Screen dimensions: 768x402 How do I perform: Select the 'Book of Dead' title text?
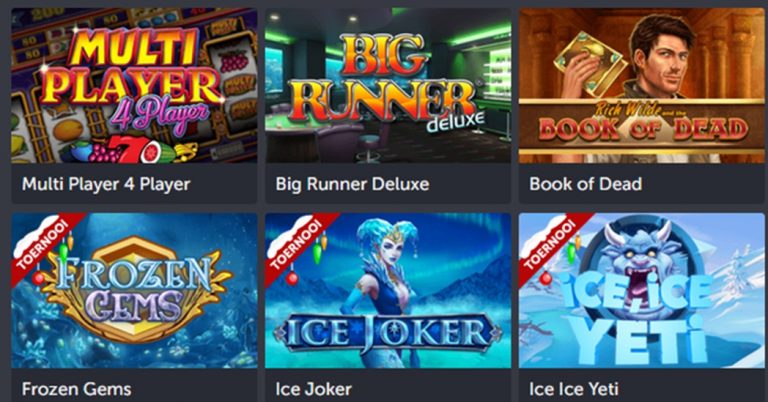pos(585,184)
